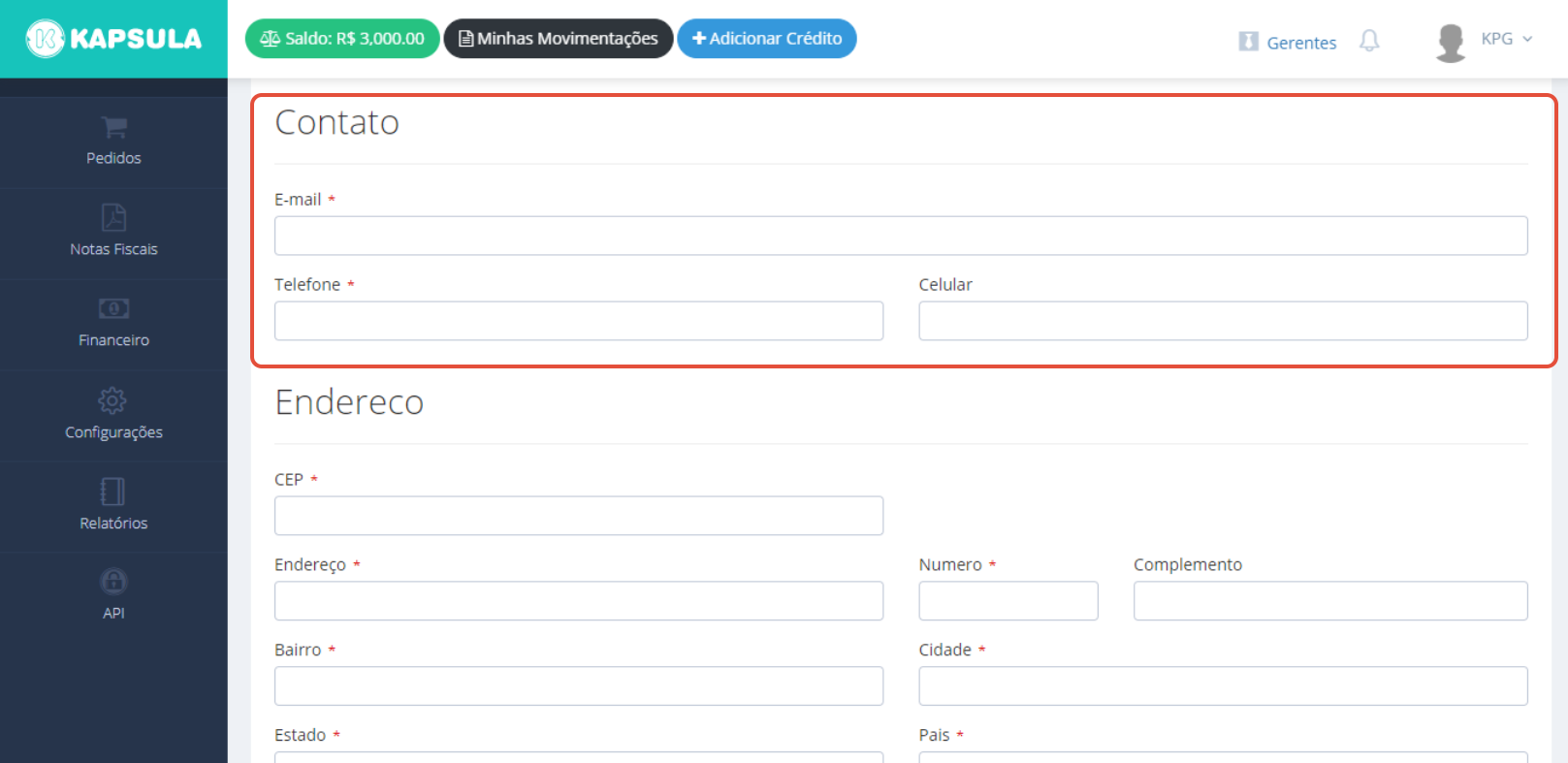The width and height of the screenshot is (1568, 763).
Task: Click the notifications bell icon
Action: point(1369,41)
